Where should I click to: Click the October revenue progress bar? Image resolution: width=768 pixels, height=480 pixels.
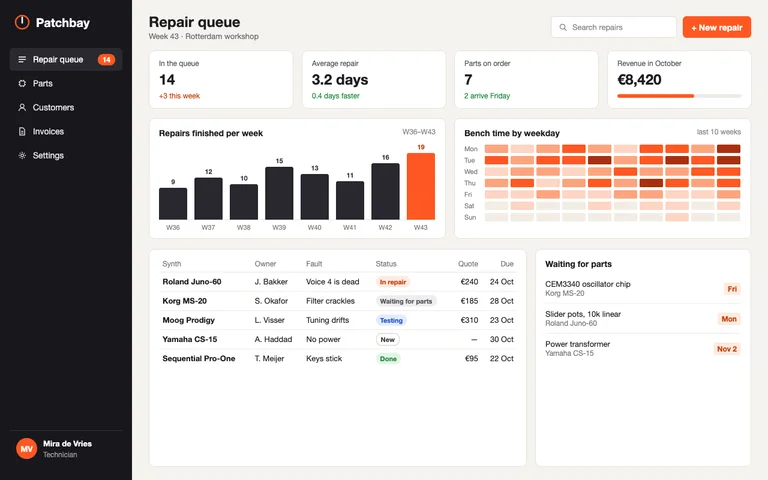tap(679, 96)
